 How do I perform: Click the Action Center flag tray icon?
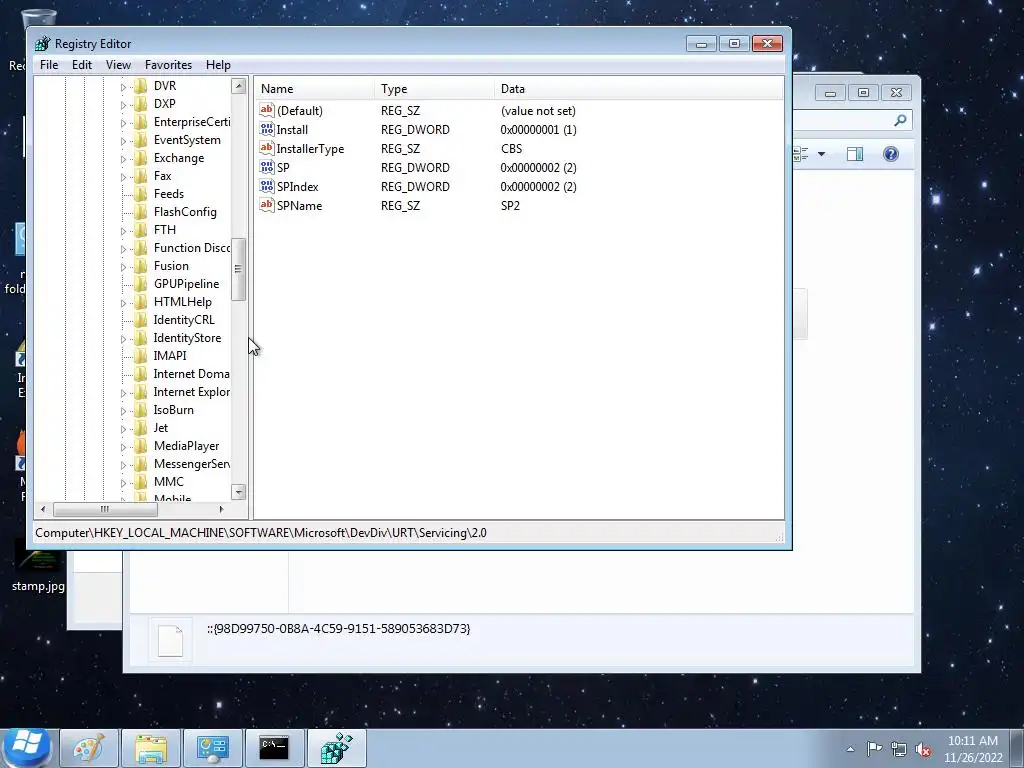pyautogui.click(x=874, y=748)
